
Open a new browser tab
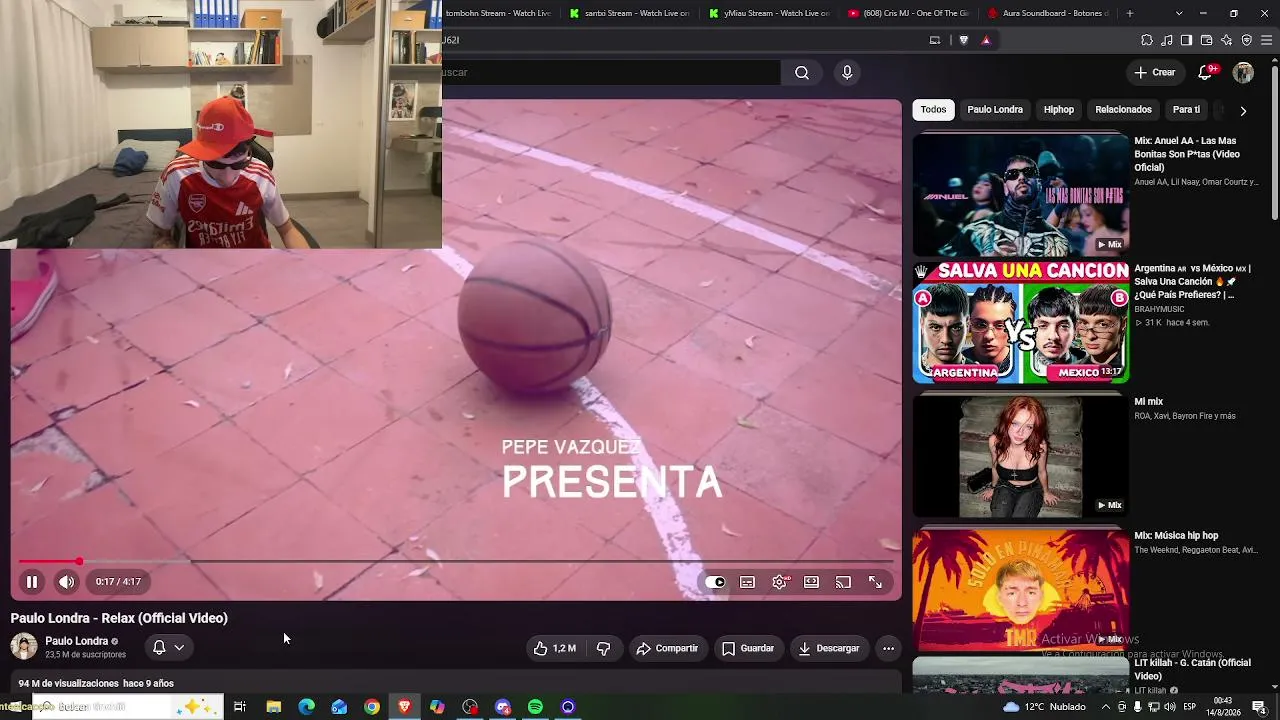point(1130,13)
